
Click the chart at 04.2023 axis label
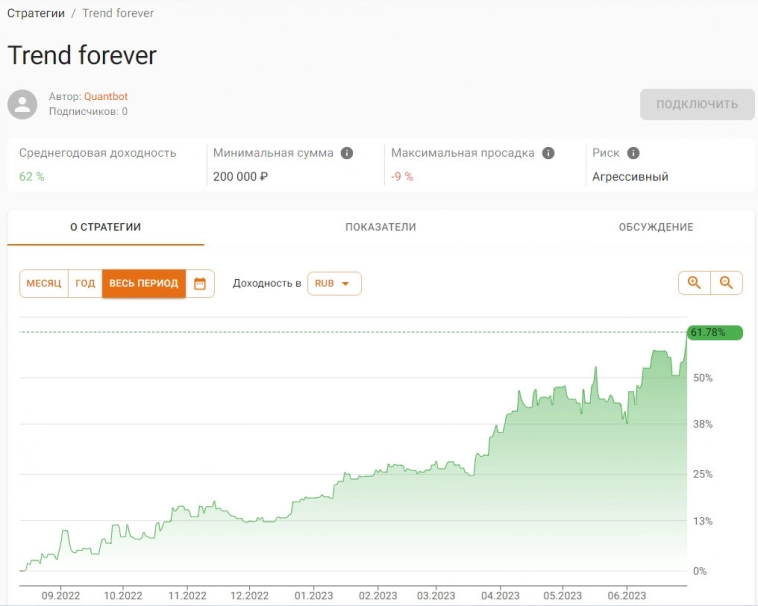[500, 595]
